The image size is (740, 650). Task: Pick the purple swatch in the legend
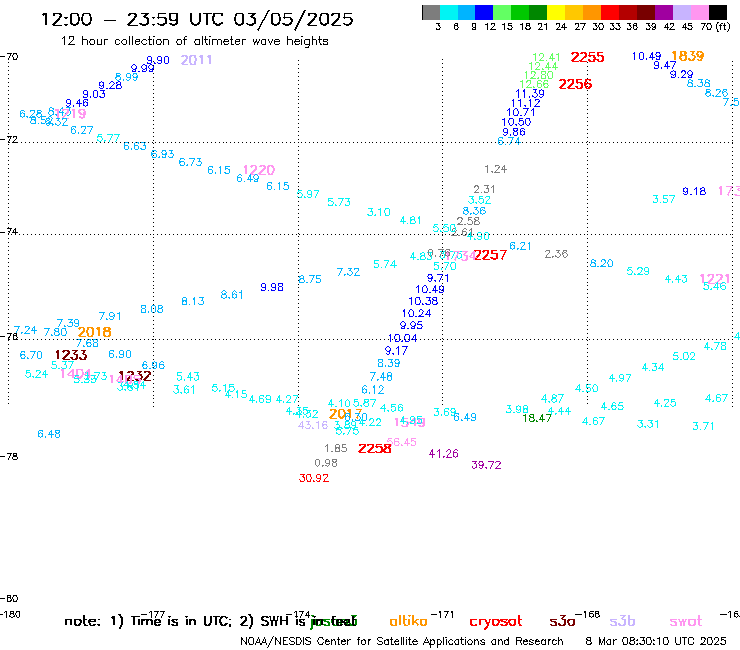click(664, 12)
